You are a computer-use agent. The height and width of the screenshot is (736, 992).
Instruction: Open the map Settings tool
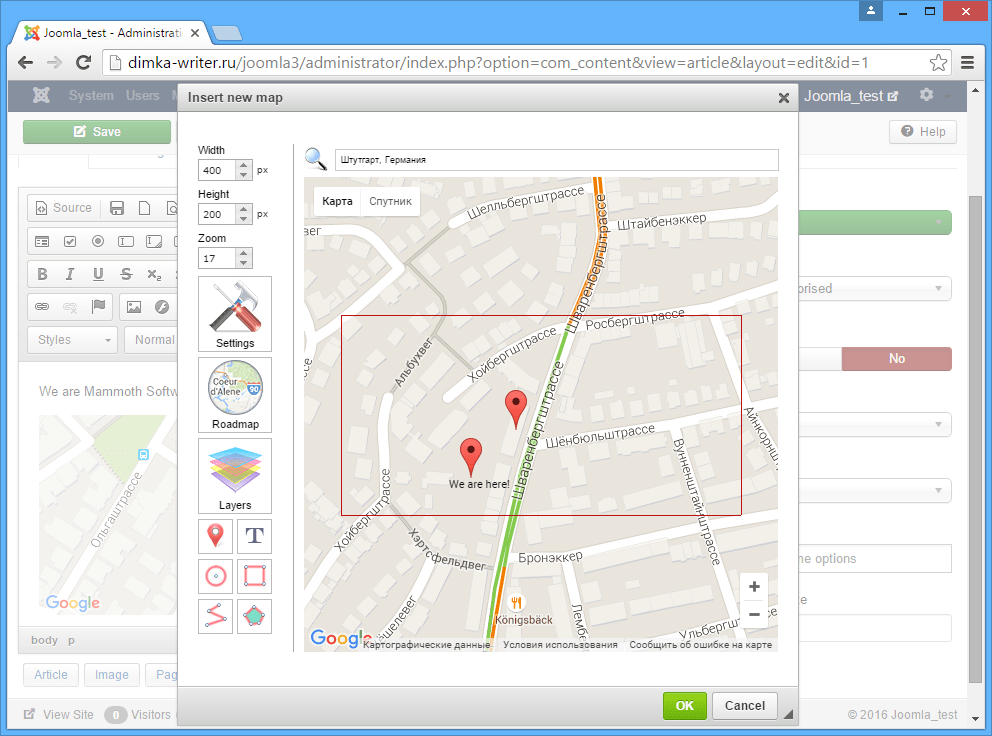click(x=235, y=314)
